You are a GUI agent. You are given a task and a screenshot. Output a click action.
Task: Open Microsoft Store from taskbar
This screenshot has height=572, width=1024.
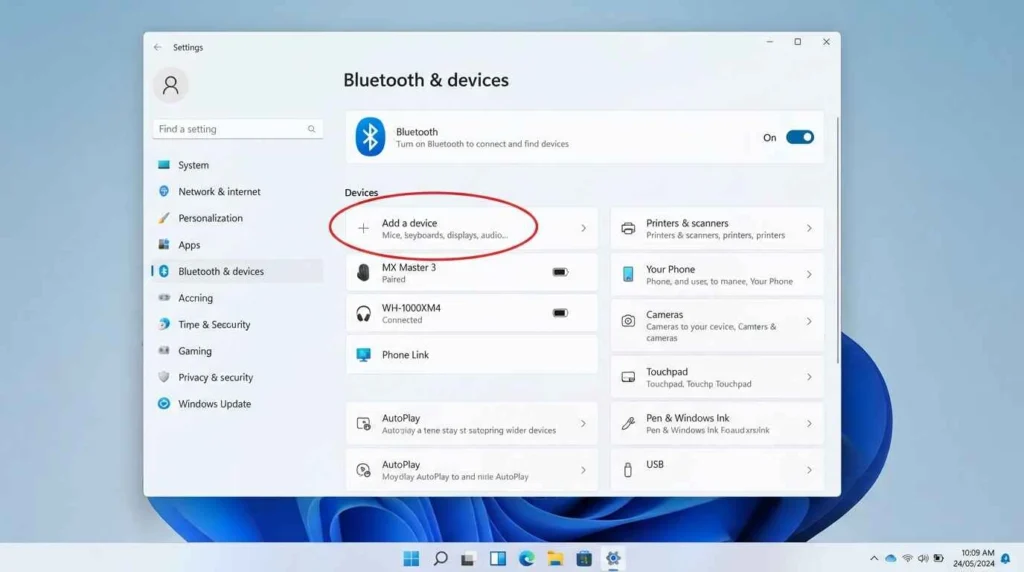pyautogui.click(x=584, y=558)
